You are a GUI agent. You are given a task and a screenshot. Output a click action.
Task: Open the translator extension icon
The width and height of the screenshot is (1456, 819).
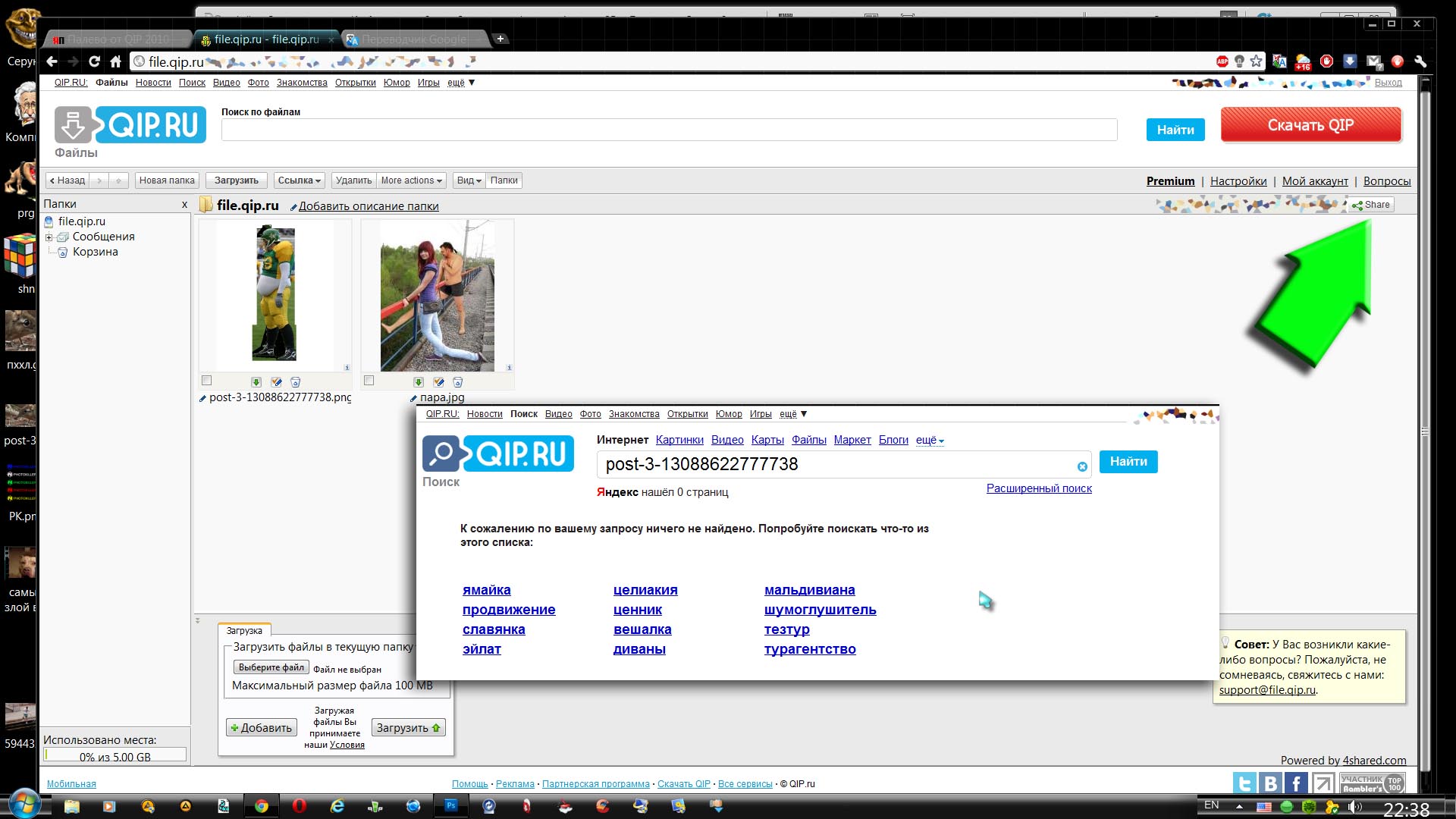[x=1279, y=61]
